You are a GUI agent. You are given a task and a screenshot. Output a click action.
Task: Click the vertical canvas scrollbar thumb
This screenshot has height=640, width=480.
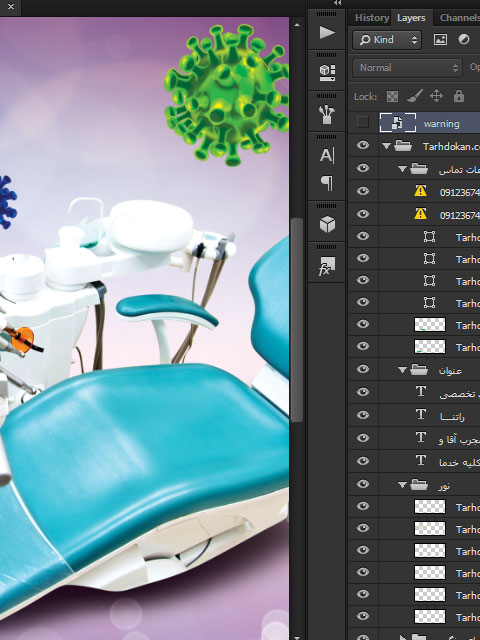pyautogui.click(x=297, y=320)
